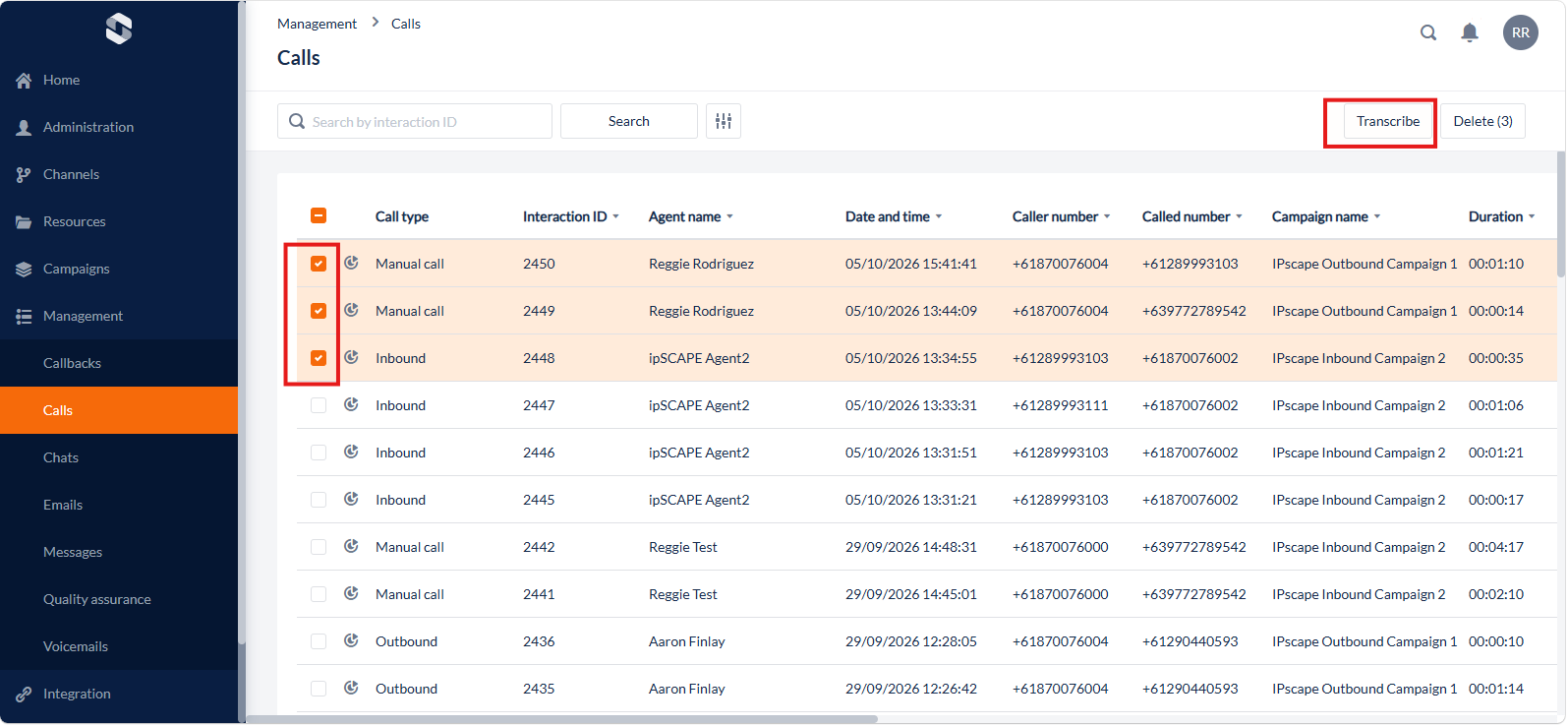The height and width of the screenshot is (726, 1568).
Task: Toggle the select-all checkbox in table header
Action: tap(319, 215)
